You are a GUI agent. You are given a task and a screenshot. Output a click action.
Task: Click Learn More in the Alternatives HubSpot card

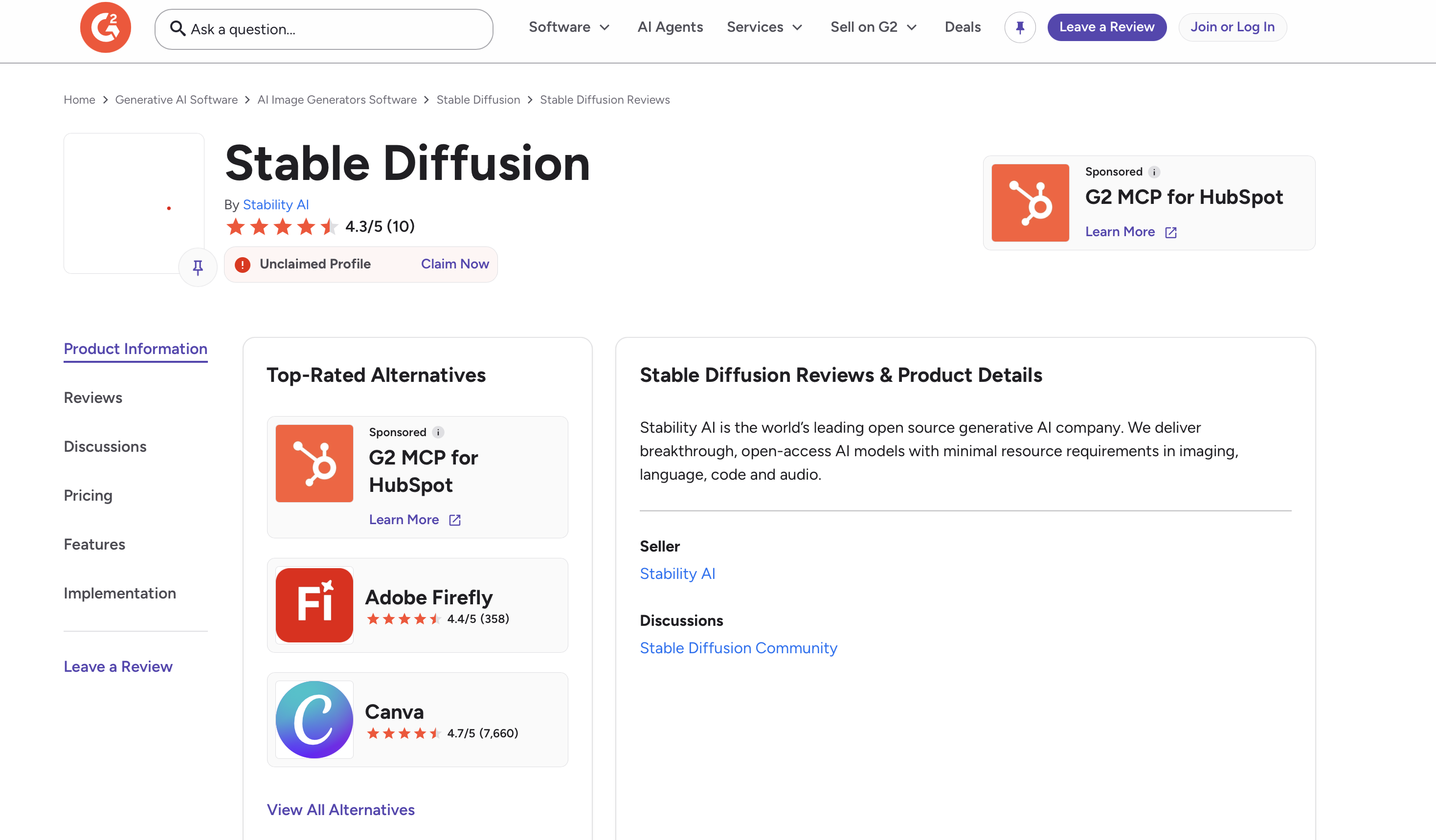click(x=404, y=519)
